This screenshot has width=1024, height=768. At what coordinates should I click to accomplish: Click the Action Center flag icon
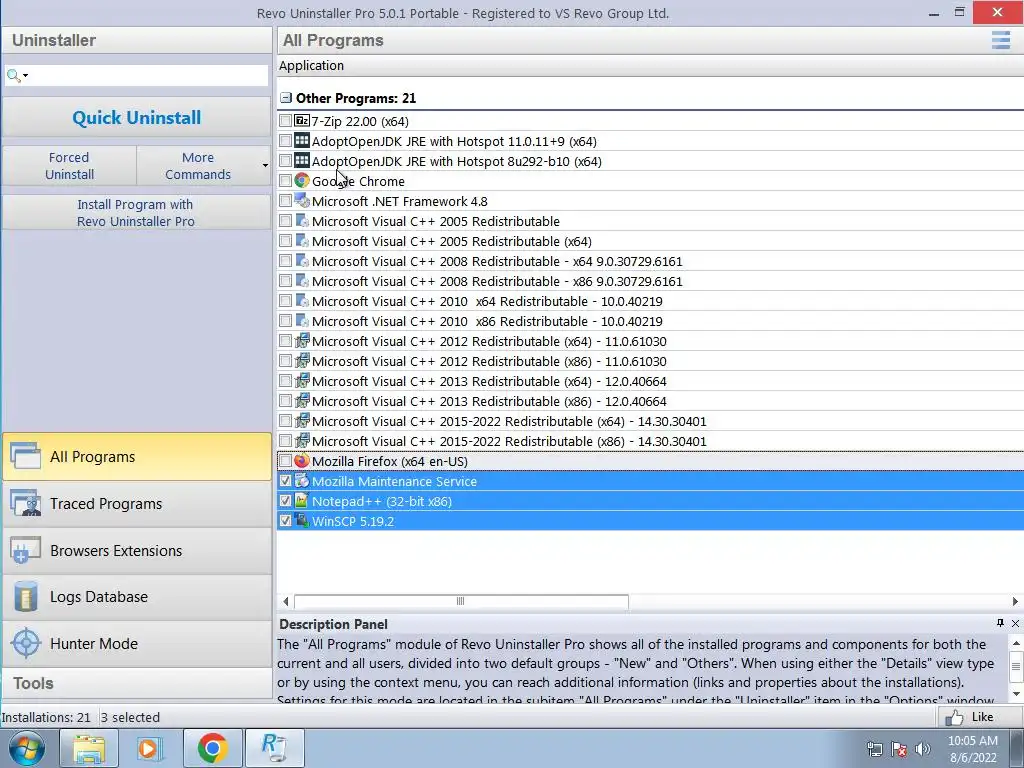click(x=899, y=749)
